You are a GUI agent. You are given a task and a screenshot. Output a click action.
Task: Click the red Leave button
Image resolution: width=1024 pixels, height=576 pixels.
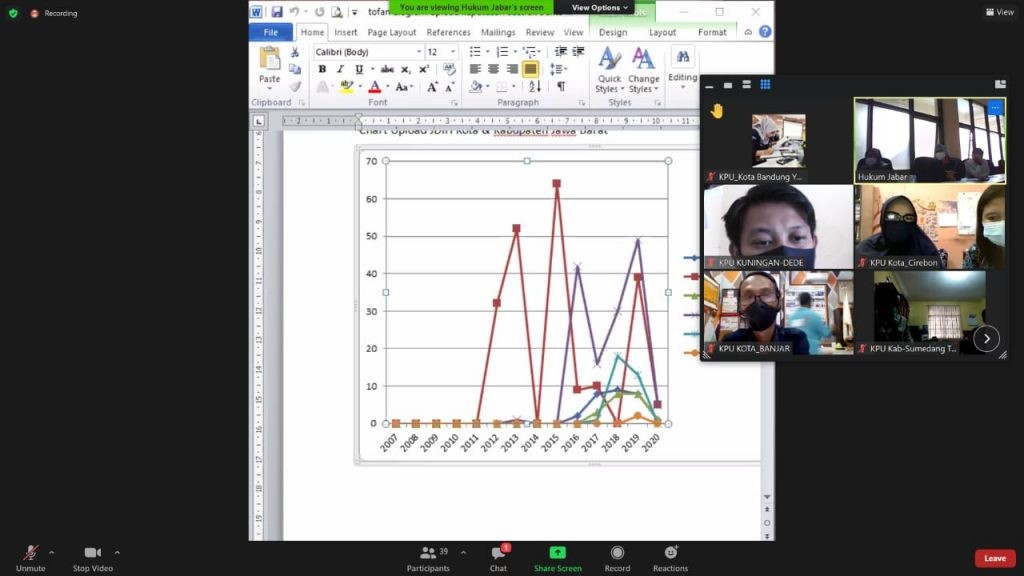[x=994, y=558]
